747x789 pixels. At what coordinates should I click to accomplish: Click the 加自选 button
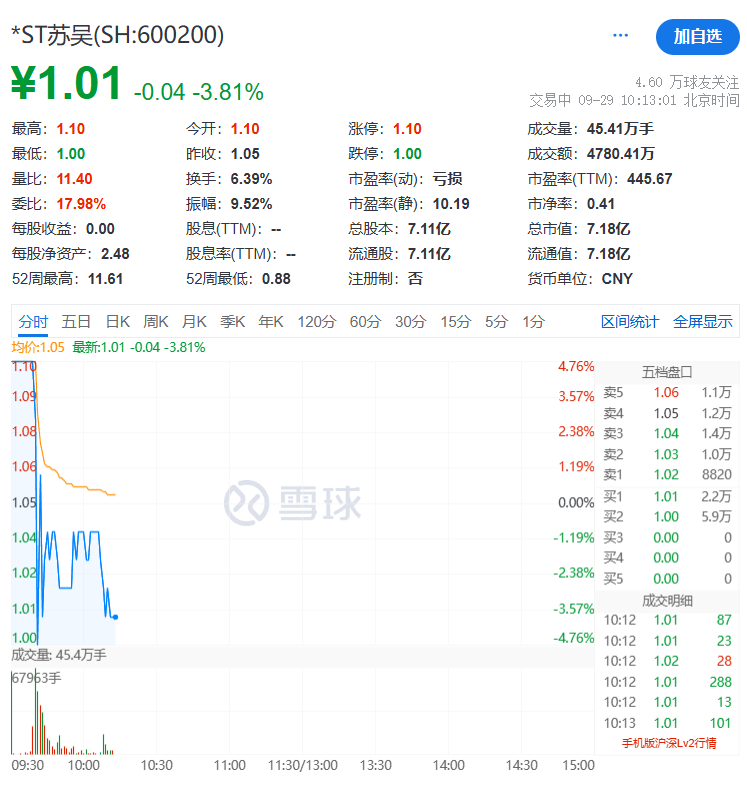tap(697, 36)
